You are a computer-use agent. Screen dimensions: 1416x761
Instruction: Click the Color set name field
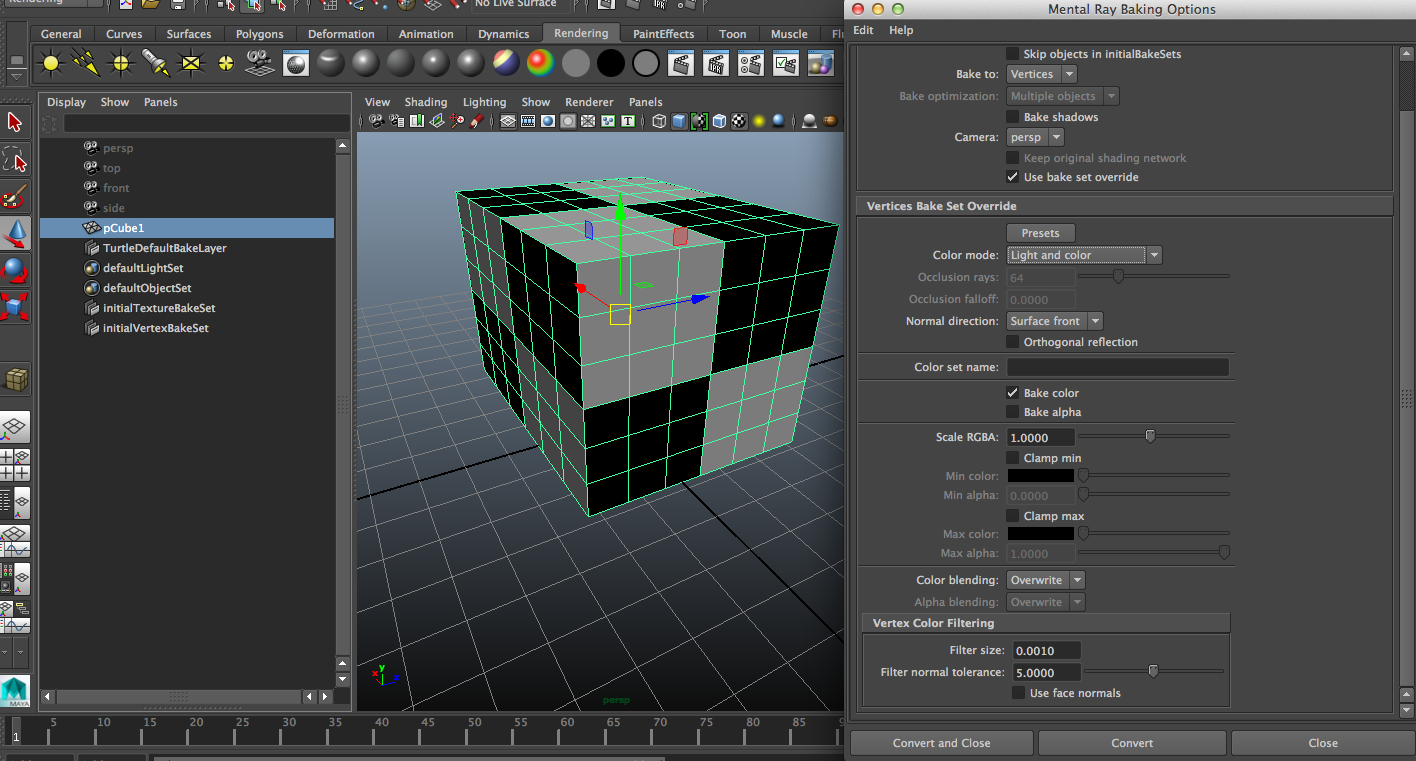(x=1118, y=367)
